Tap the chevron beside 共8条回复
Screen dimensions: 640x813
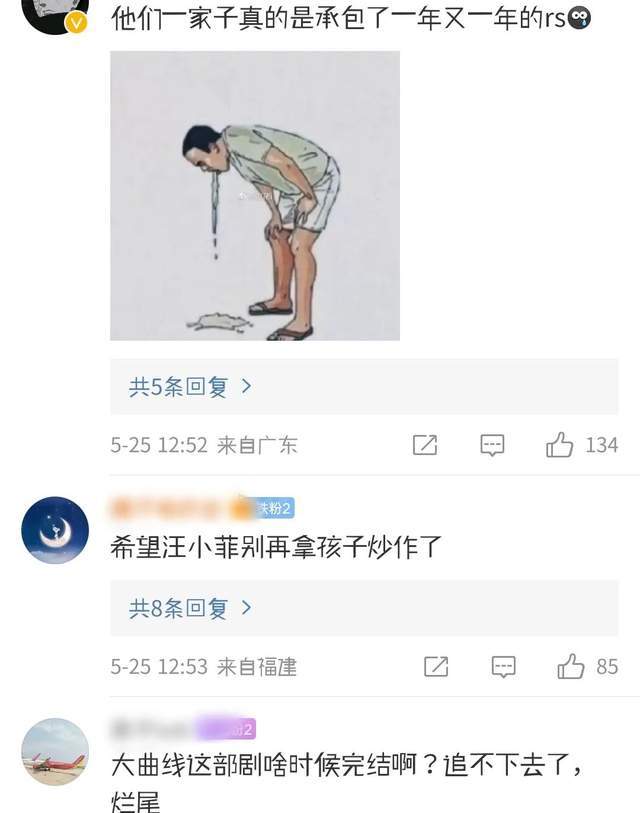246,608
